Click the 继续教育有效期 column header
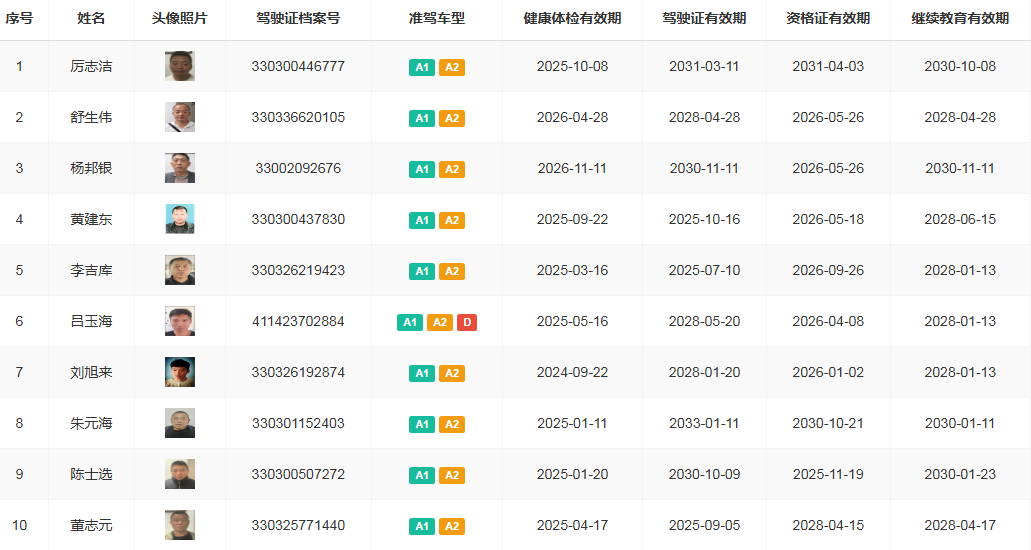1031x550 pixels. (x=960, y=19)
